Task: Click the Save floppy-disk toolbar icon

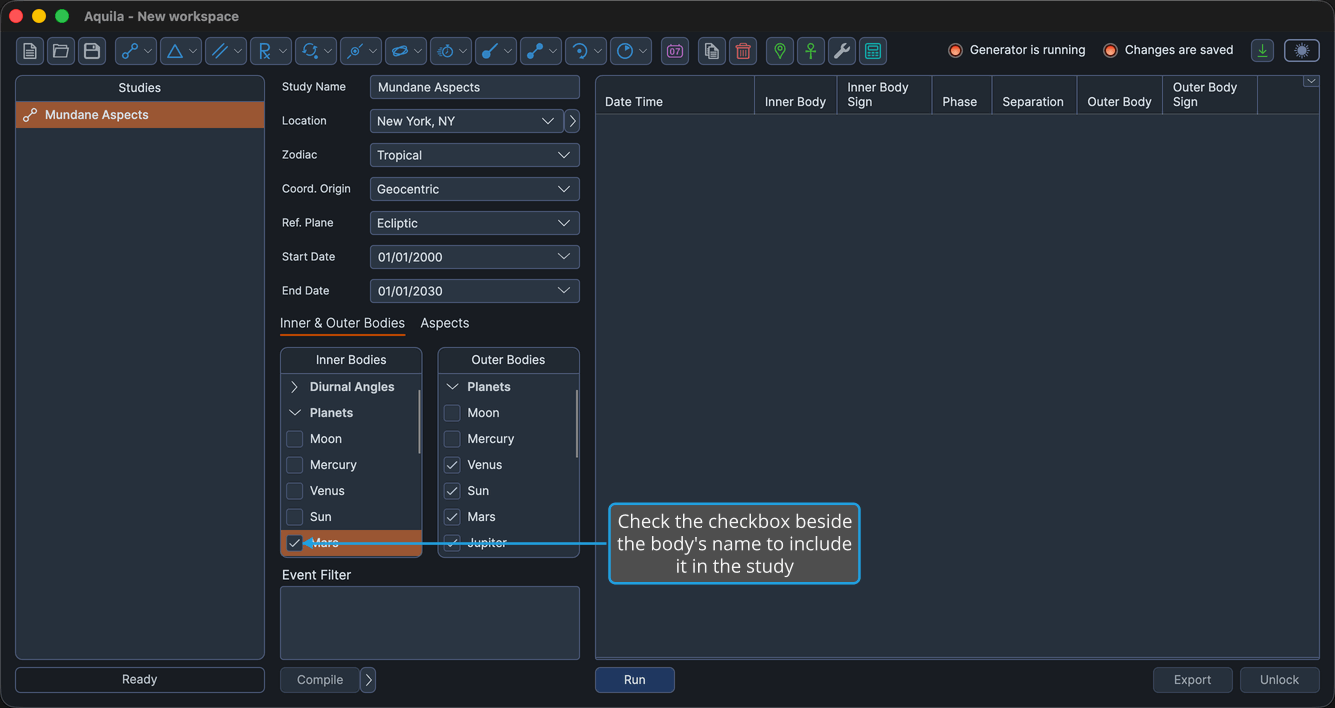Action: tap(92, 51)
